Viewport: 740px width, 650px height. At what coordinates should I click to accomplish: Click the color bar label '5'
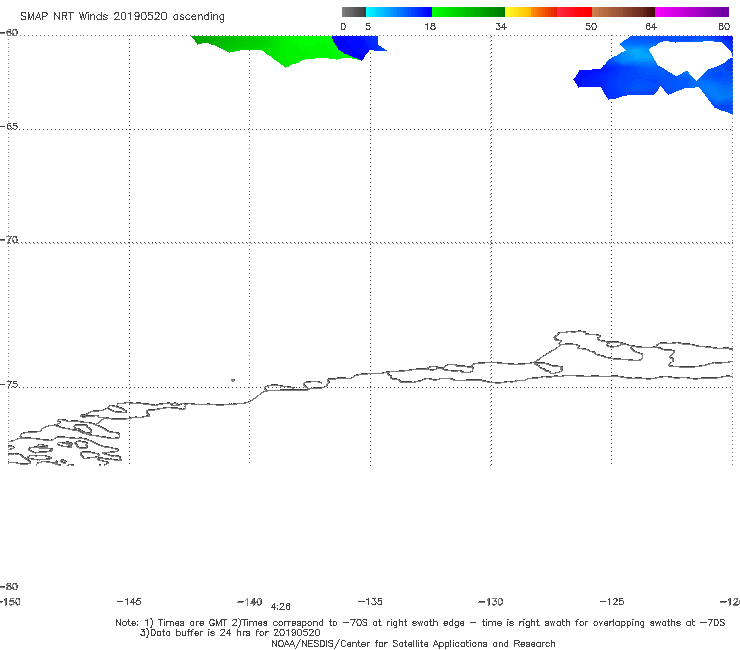pyautogui.click(x=368, y=26)
